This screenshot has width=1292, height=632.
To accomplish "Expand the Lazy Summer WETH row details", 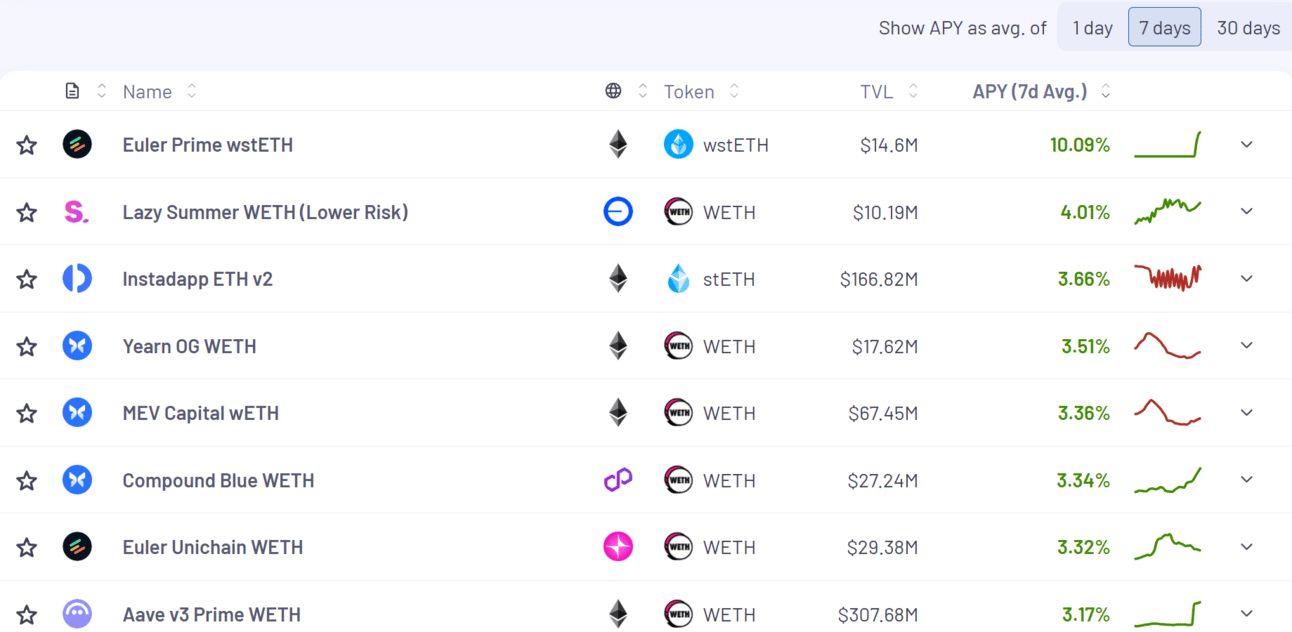I will (1246, 211).
